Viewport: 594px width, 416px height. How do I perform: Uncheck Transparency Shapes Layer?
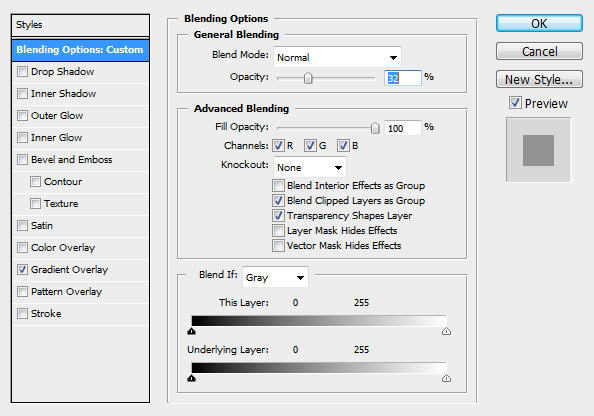(x=278, y=216)
